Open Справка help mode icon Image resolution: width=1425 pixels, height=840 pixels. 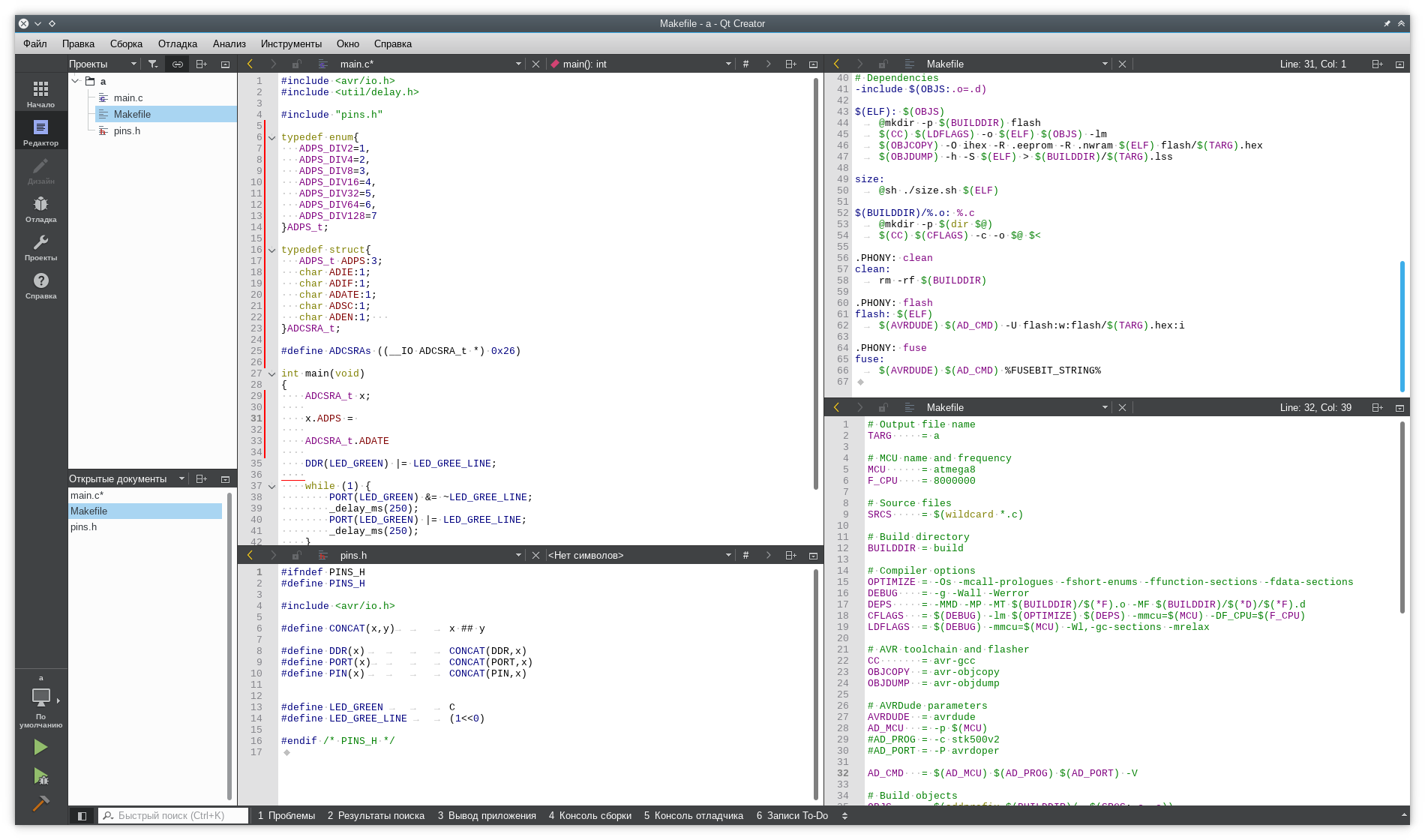pos(40,284)
